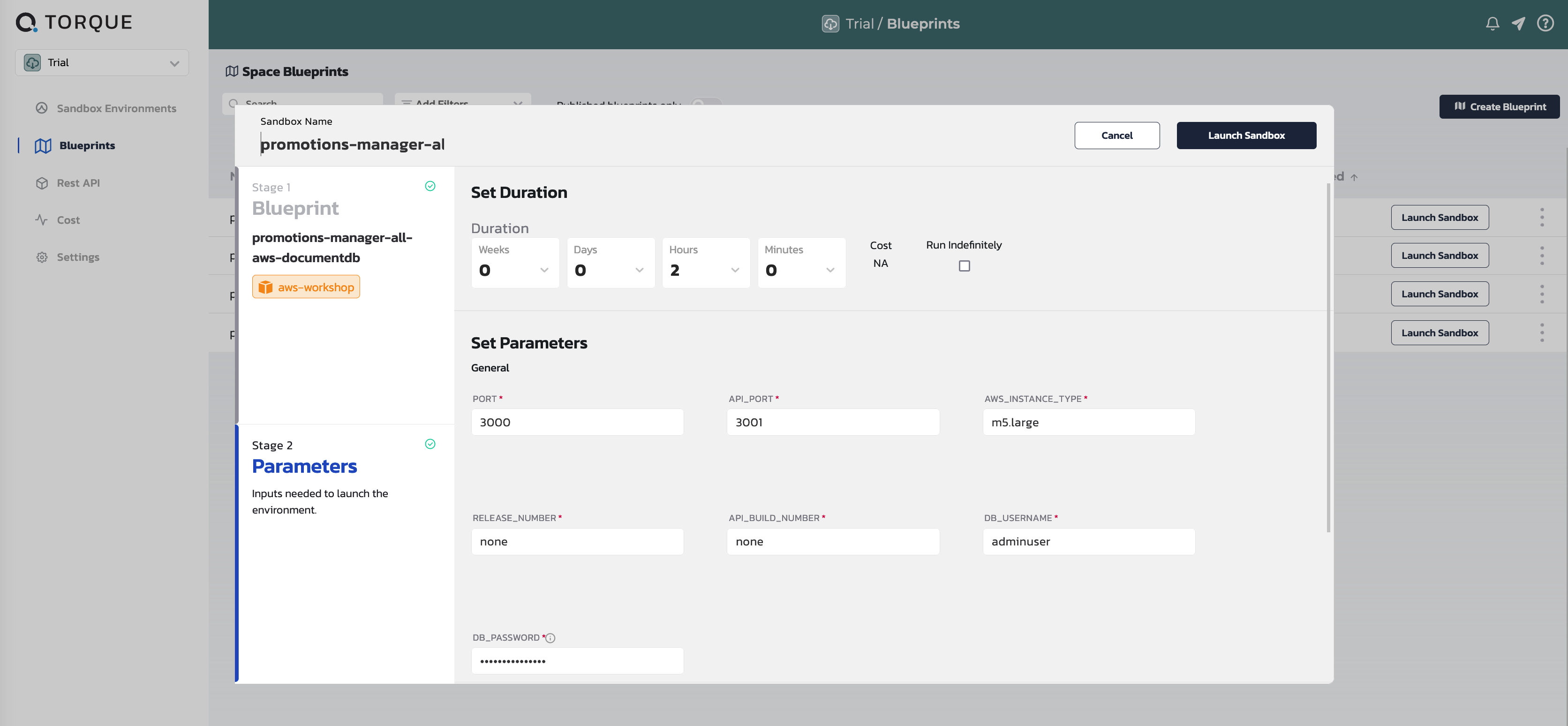Open the help question mark icon
Viewport: 1568px width, 726px height.
coord(1545,23)
